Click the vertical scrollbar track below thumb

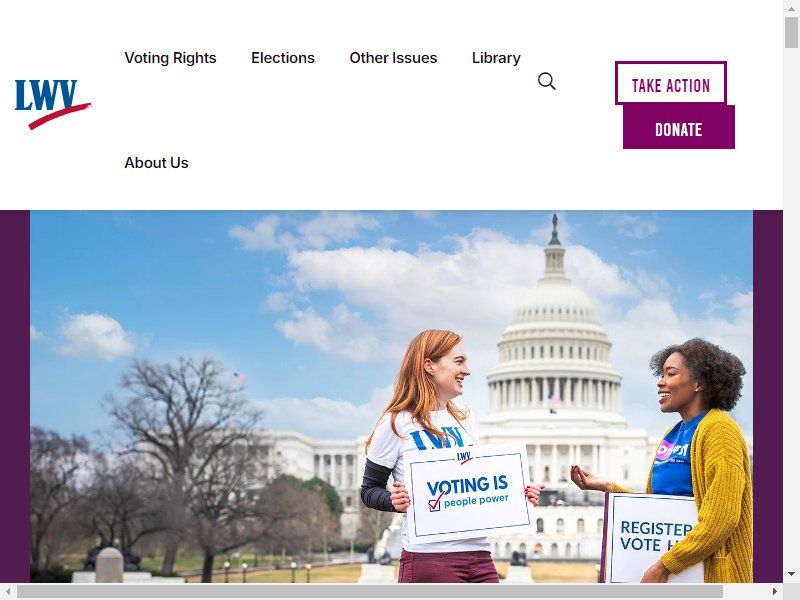(791, 306)
